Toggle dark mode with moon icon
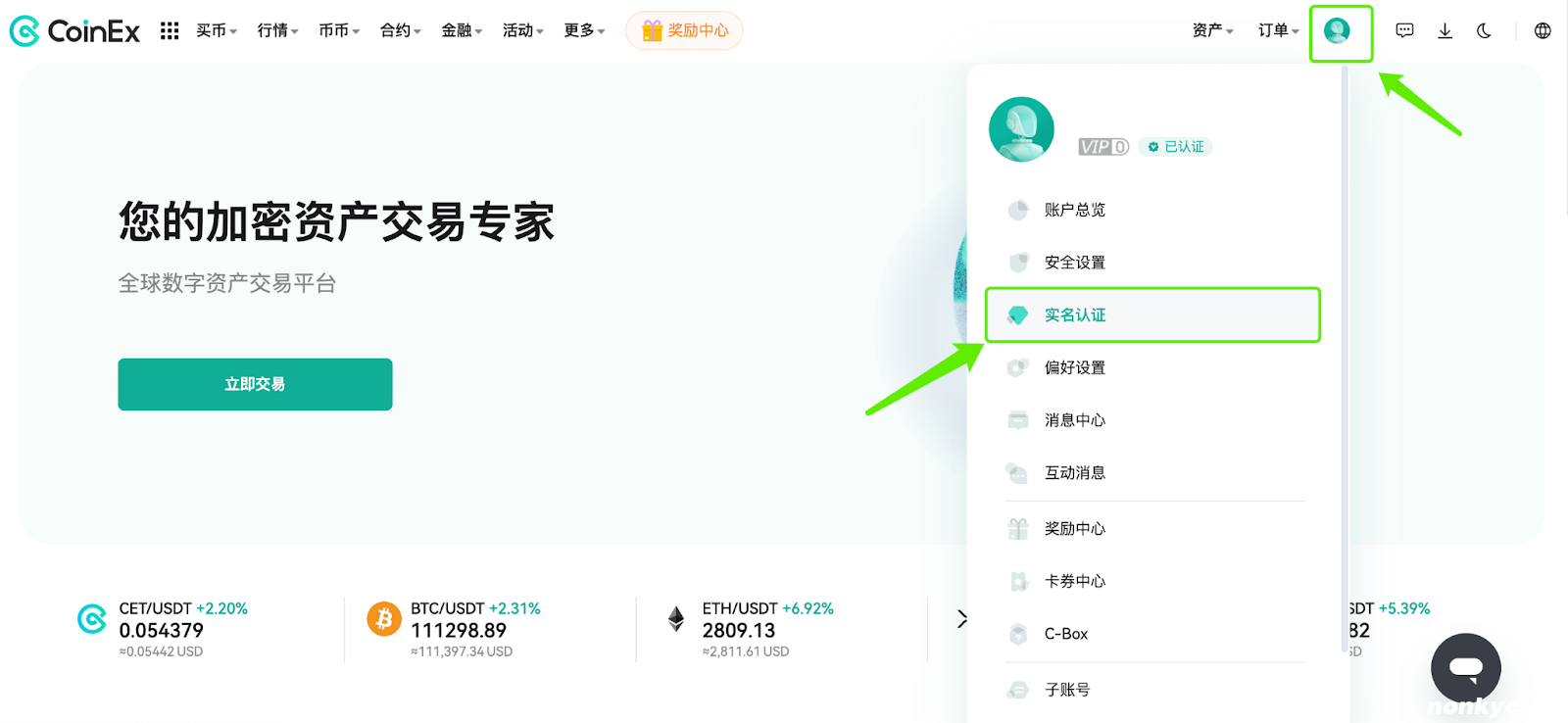This screenshot has width=1568, height=723. point(1484,31)
